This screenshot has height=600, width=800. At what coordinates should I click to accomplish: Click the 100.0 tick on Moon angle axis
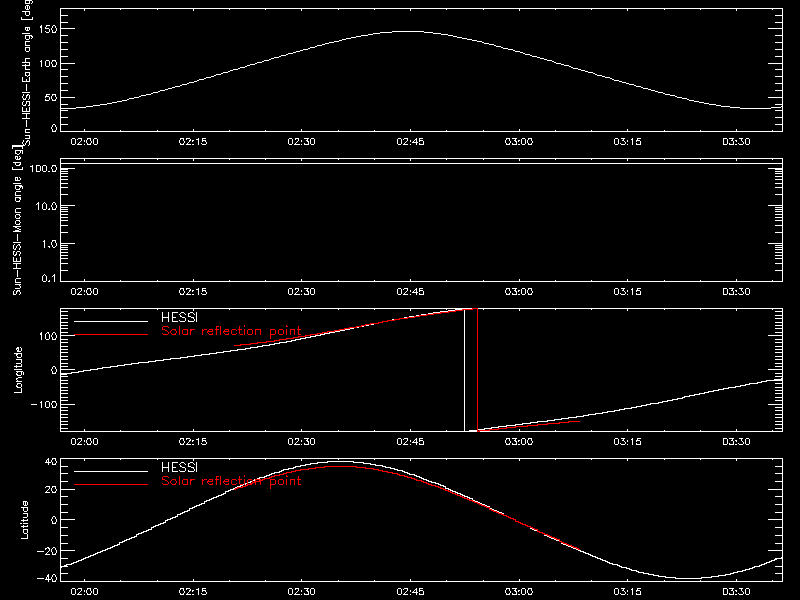click(x=43, y=168)
